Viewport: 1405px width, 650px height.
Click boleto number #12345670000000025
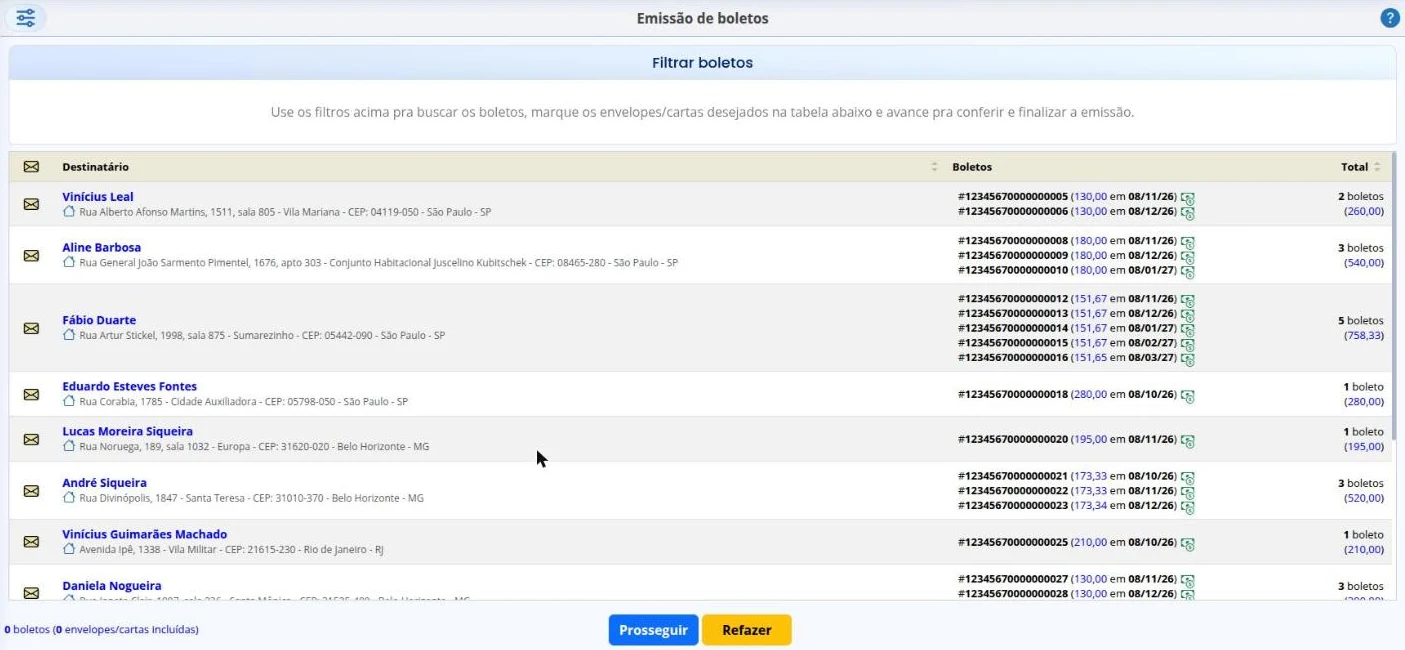1013,542
